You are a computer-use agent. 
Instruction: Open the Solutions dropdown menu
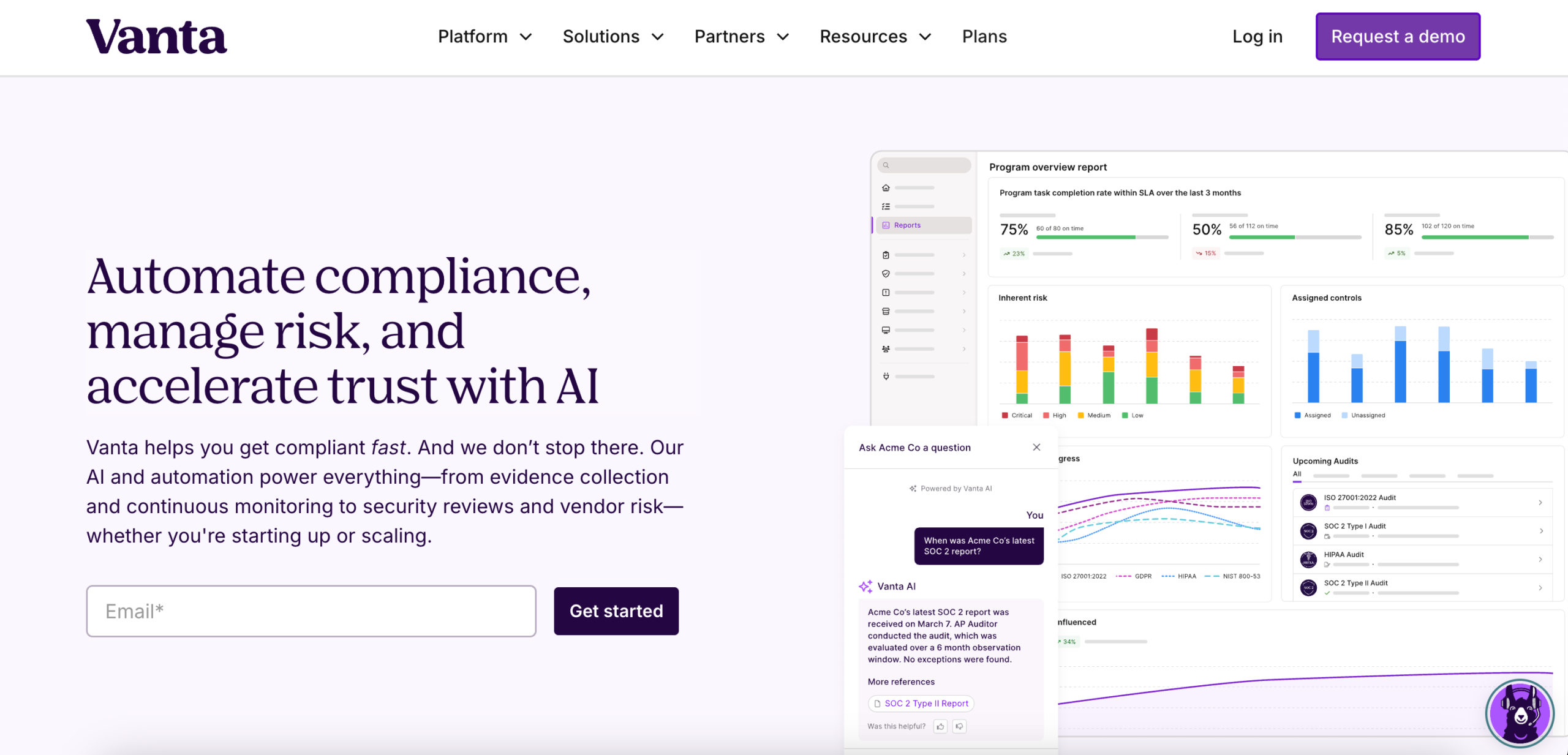[x=613, y=37]
